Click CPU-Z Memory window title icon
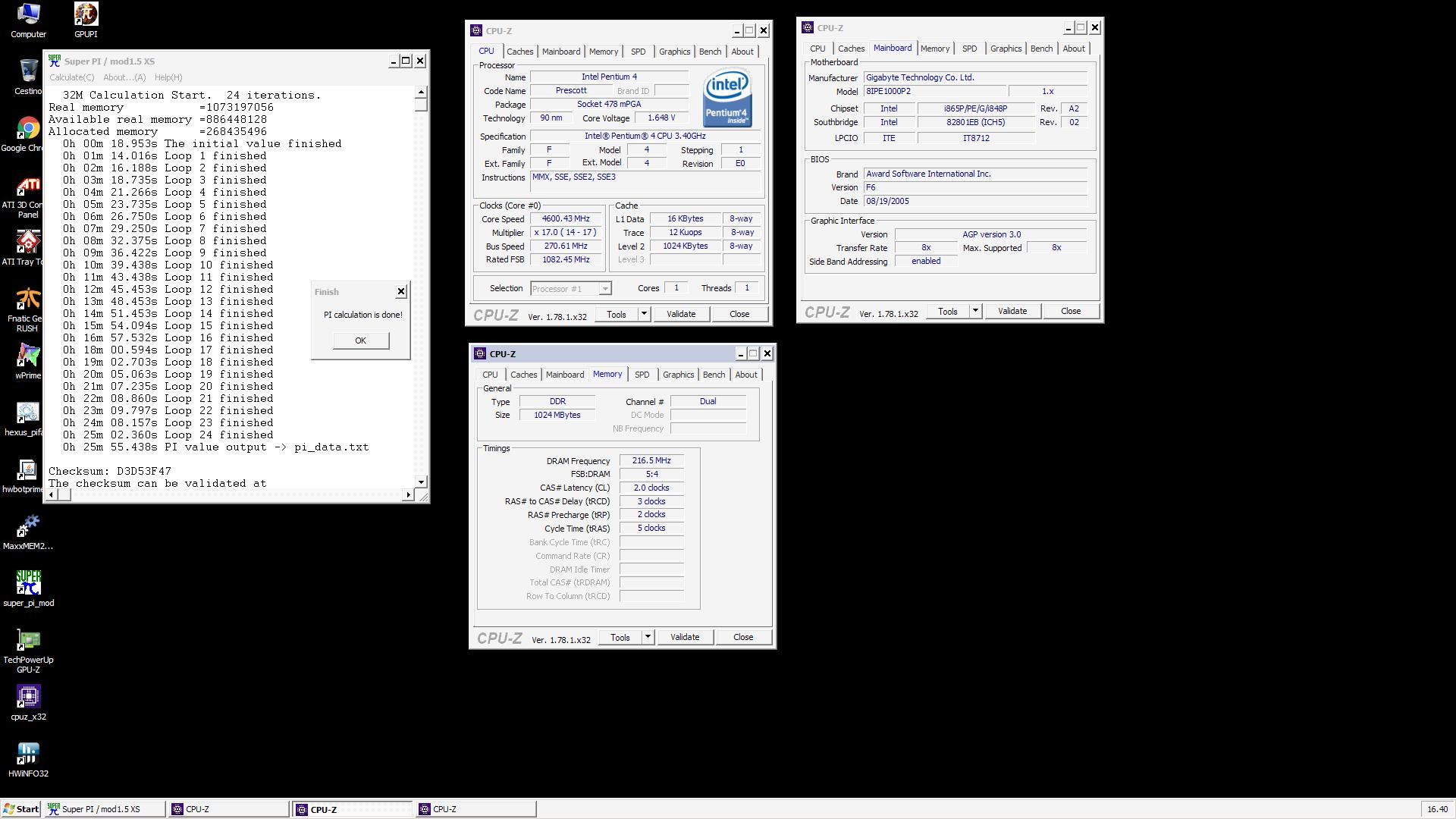Viewport: 1456px width, 819px height. coord(480,353)
